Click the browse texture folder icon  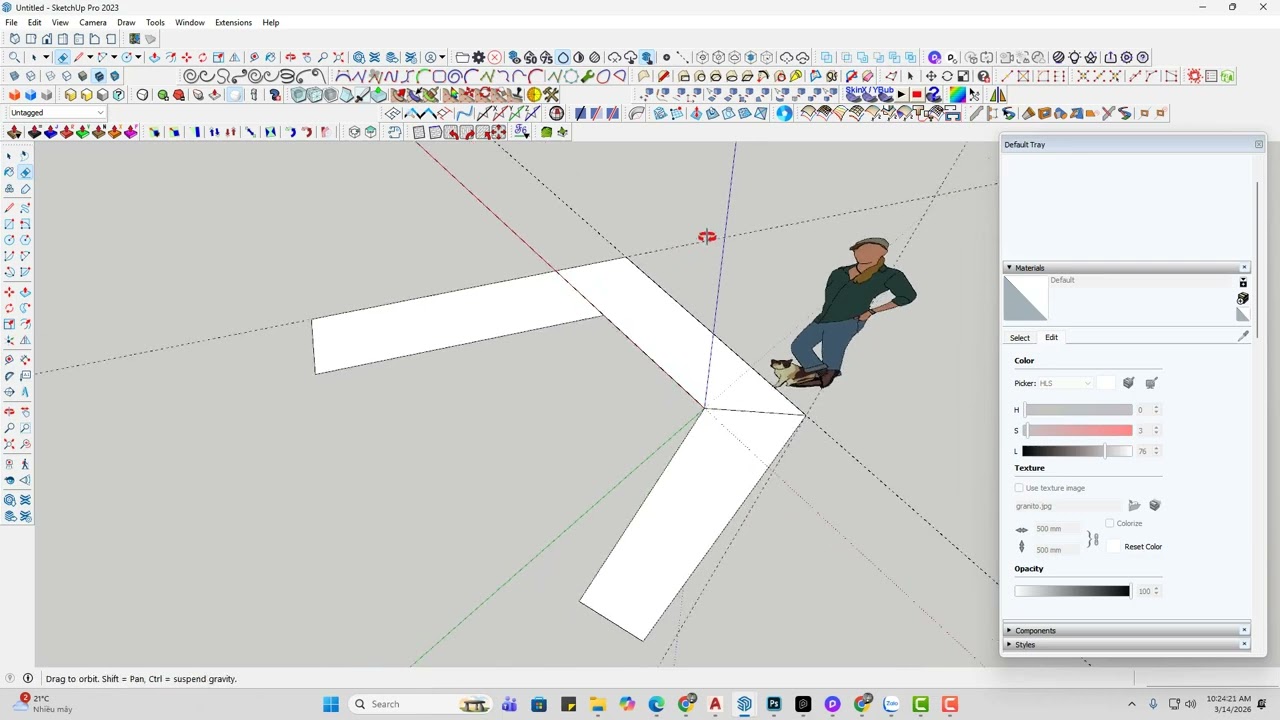click(x=1134, y=505)
